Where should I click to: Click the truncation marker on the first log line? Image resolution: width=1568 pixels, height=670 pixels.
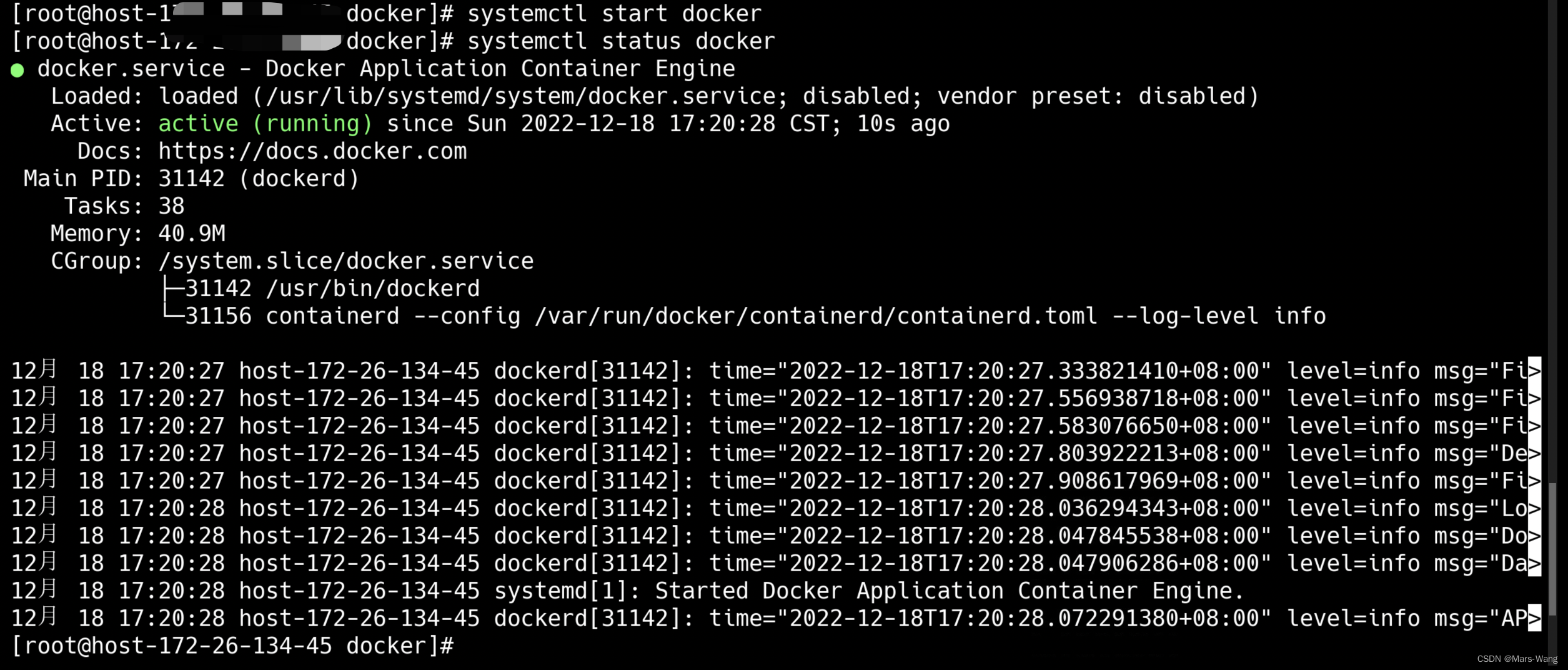[x=1534, y=371]
